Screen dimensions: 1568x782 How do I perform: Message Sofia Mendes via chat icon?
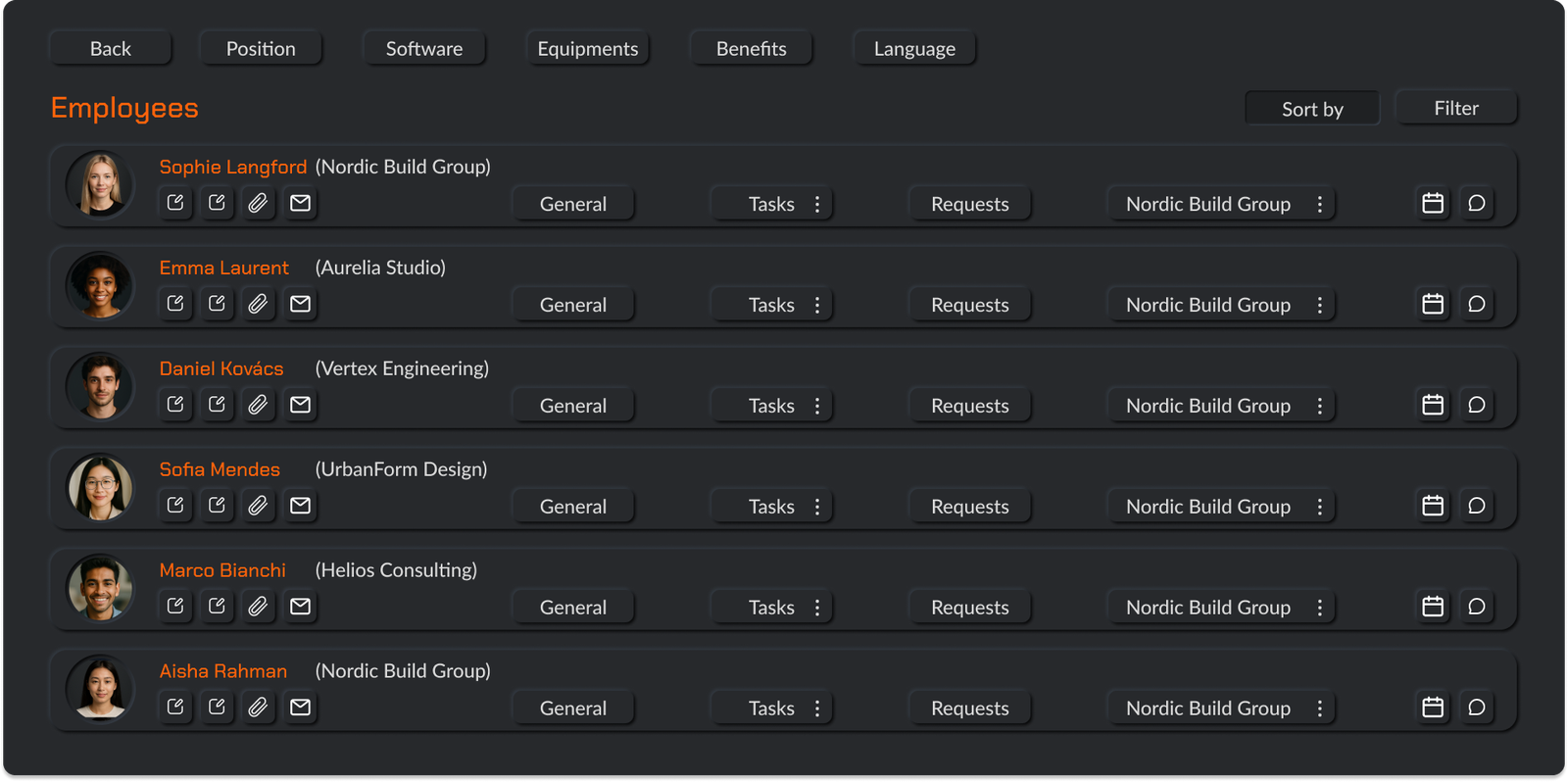[x=1477, y=506]
